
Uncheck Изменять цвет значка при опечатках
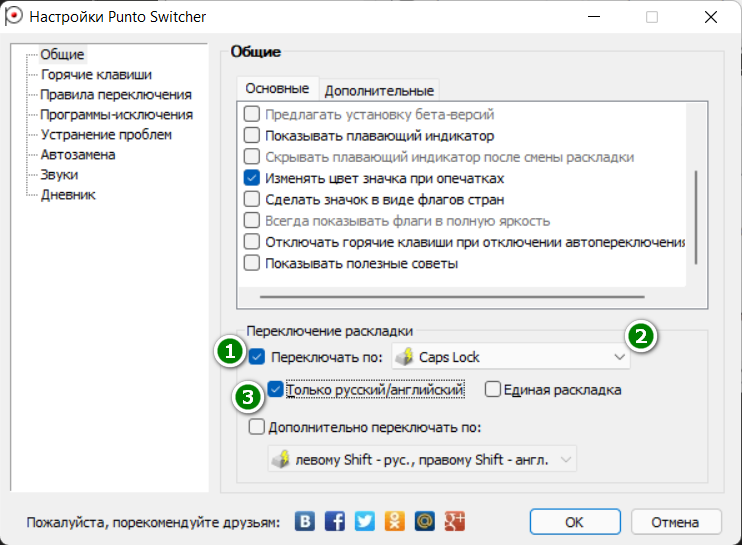[x=252, y=178]
